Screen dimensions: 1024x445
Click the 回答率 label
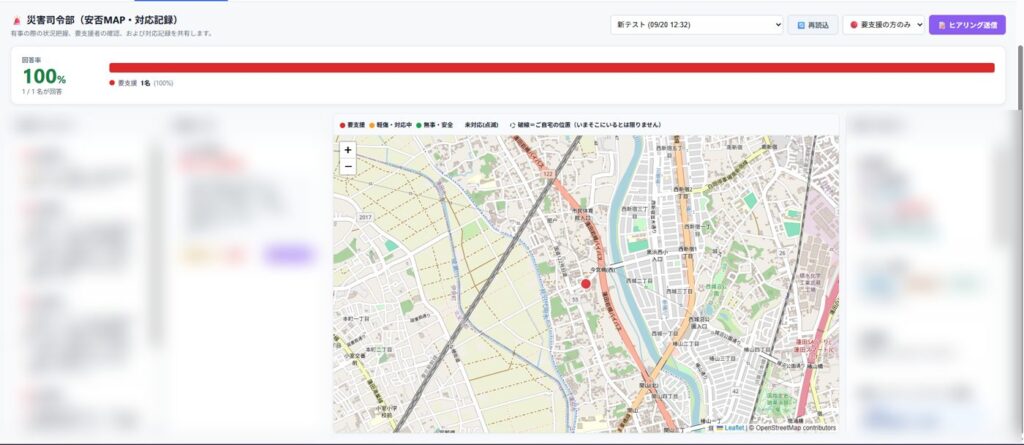[x=31, y=60]
